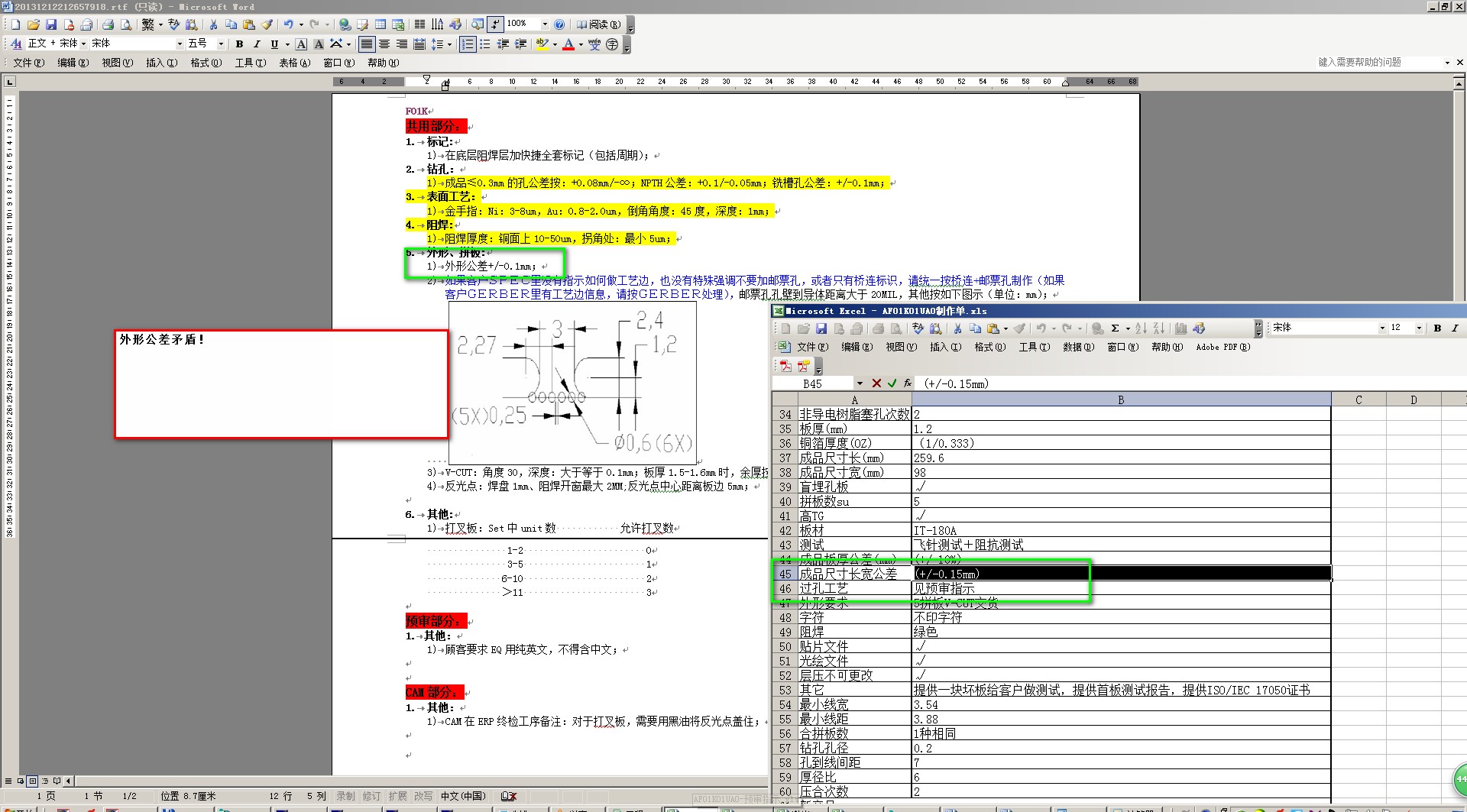Toggle Show/Hide formatting marks in Word
The width and height of the screenshot is (1467, 812).
coord(495,24)
